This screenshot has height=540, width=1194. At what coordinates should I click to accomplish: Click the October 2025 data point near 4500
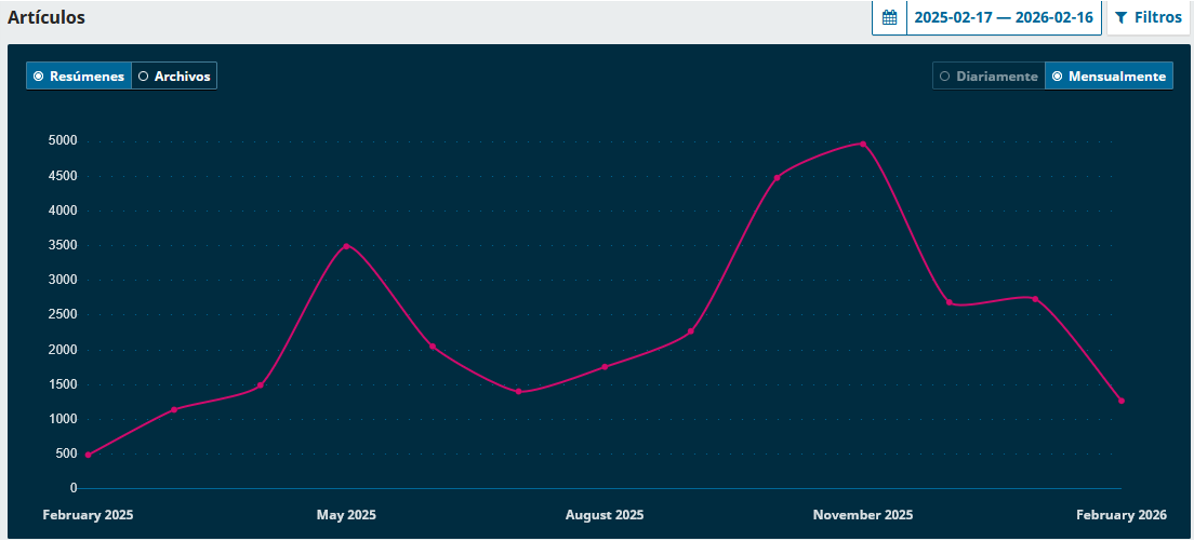point(777,178)
